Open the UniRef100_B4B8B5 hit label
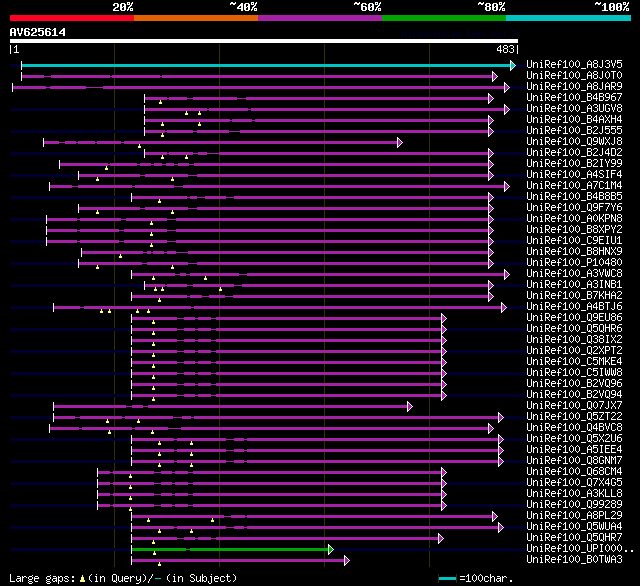Screen dimensions: 640x586 click(574, 197)
